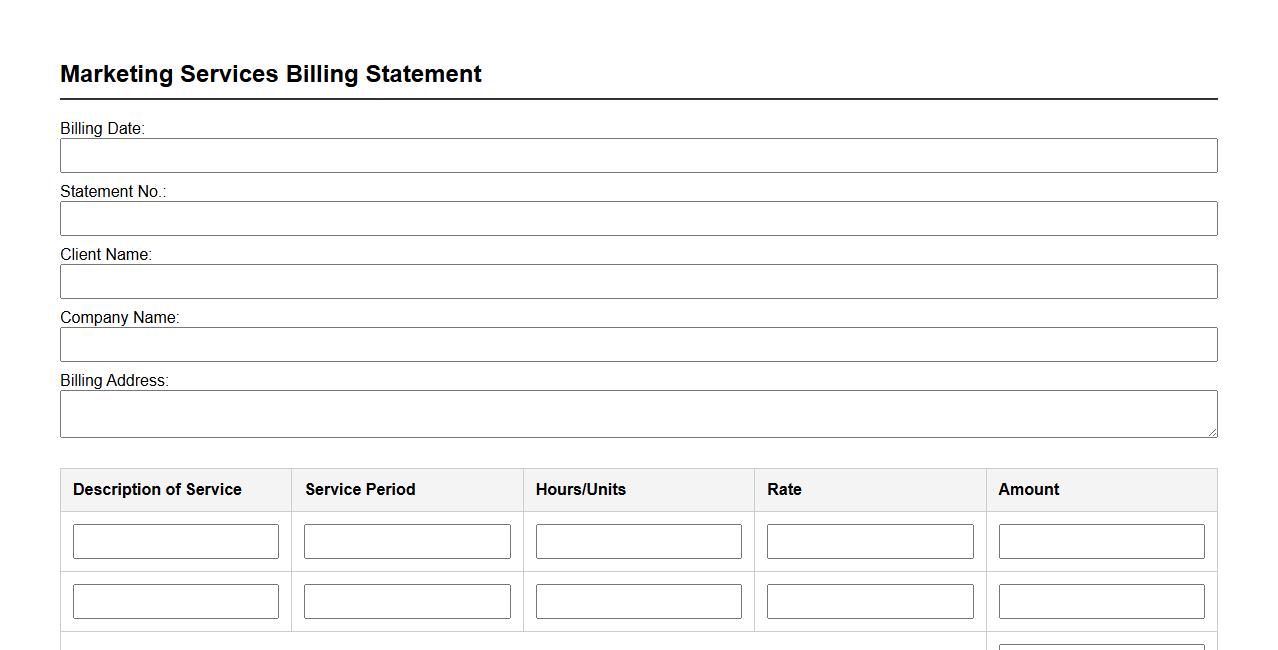Click the Description of Service column header
The image size is (1278, 650).
157,490
